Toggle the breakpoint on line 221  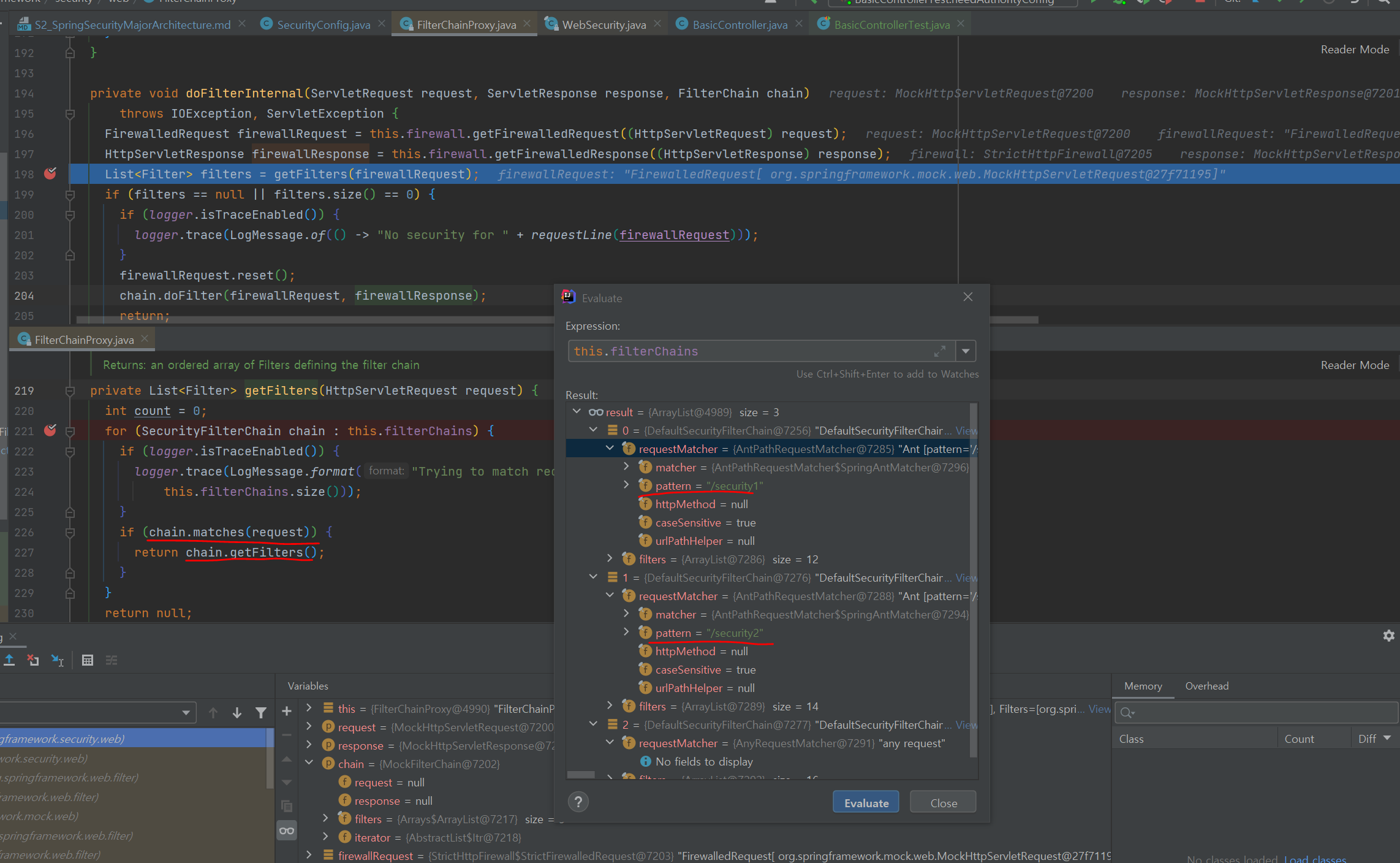tap(50, 431)
